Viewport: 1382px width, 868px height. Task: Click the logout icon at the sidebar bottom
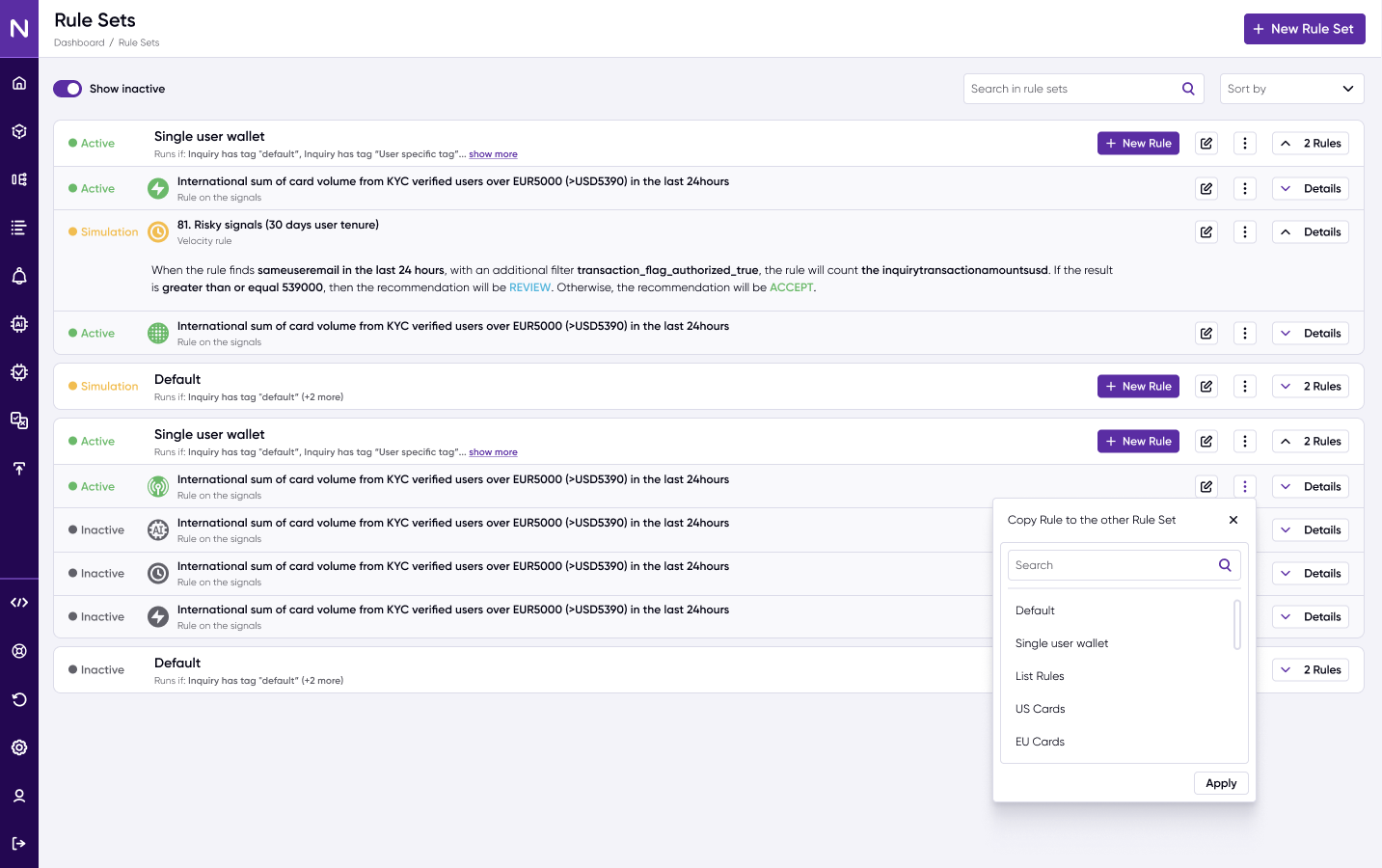pyautogui.click(x=19, y=844)
